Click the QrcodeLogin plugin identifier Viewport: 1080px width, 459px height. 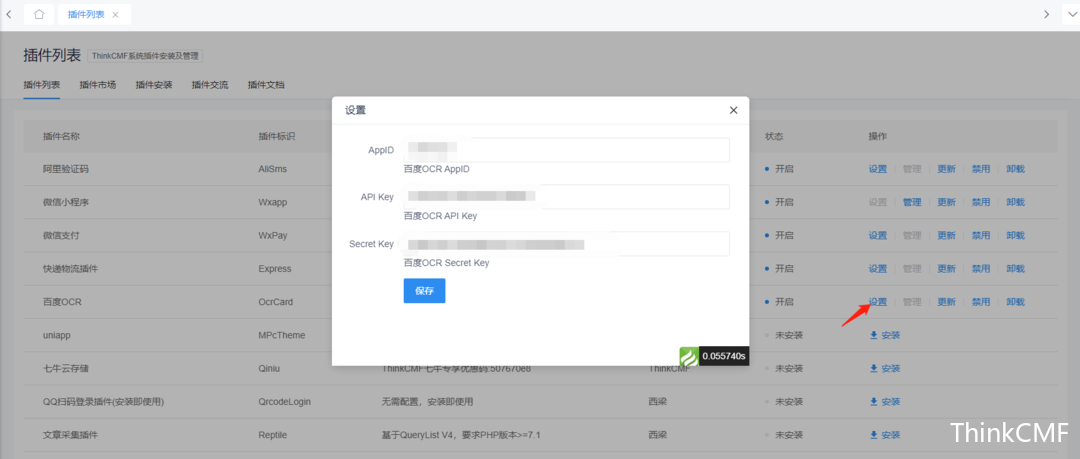284,402
